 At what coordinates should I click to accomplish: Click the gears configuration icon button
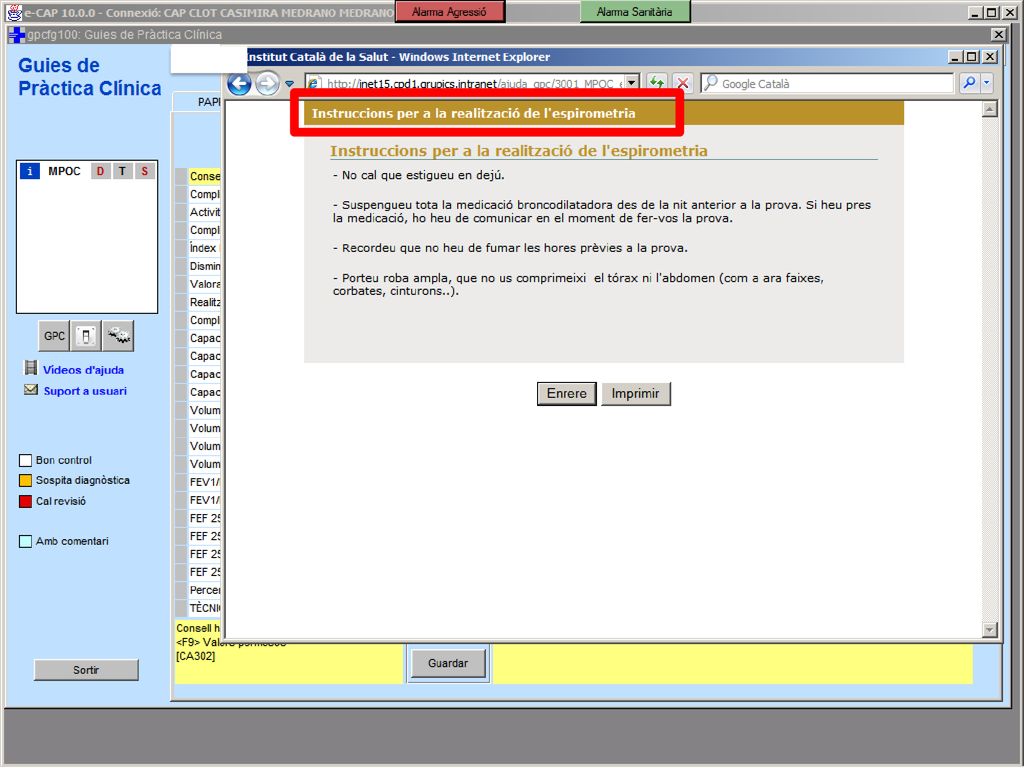118,336
